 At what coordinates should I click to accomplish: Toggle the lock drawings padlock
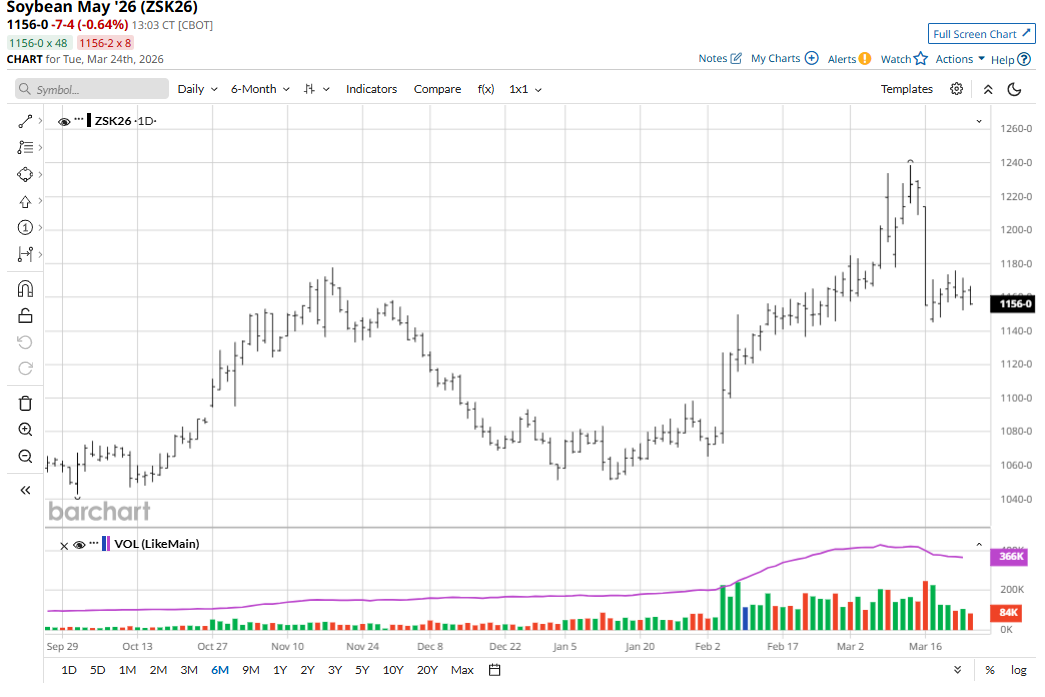pyautogui.click(x=25, y=315)
